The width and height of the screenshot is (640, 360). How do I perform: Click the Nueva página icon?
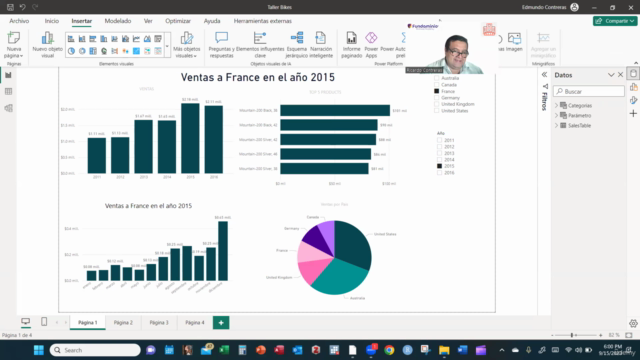[x=13, y=38]
